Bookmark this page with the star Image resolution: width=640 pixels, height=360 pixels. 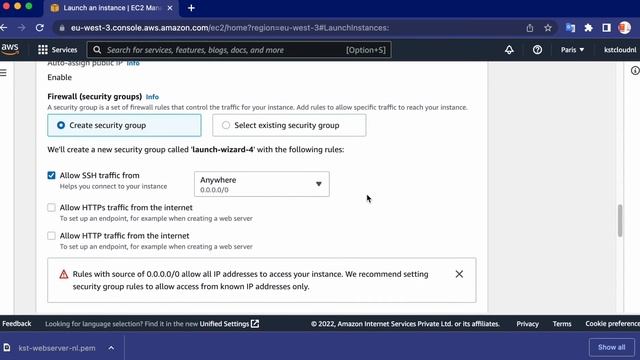548,28
